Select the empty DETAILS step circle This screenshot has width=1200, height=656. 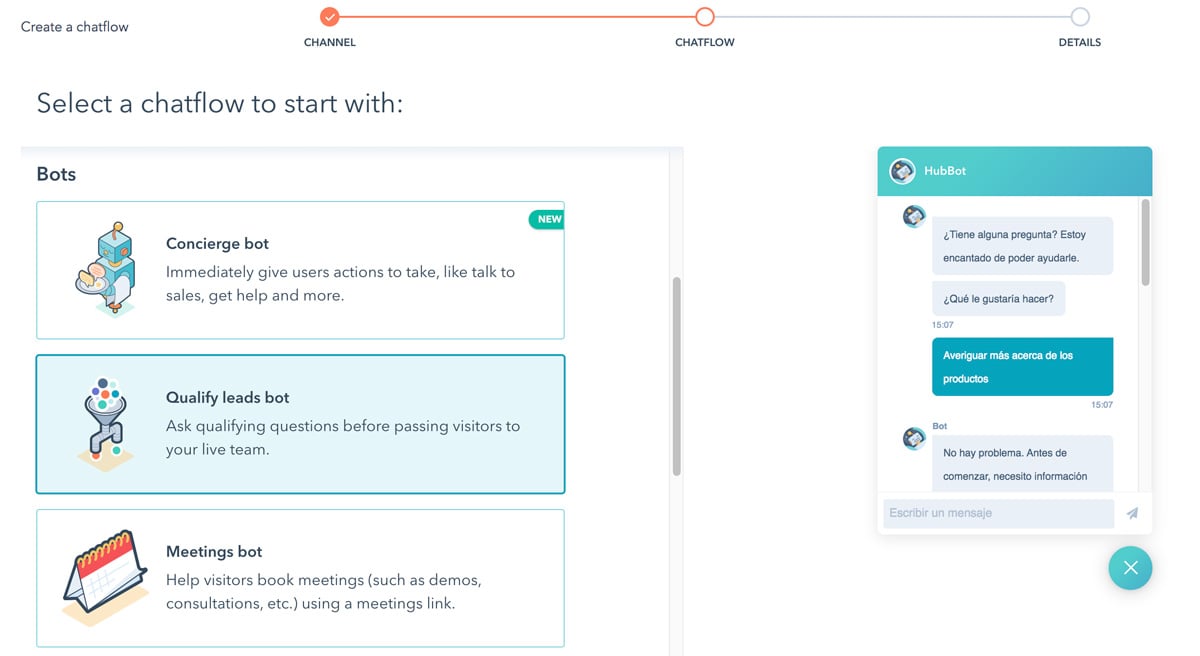click(1079, 16)
